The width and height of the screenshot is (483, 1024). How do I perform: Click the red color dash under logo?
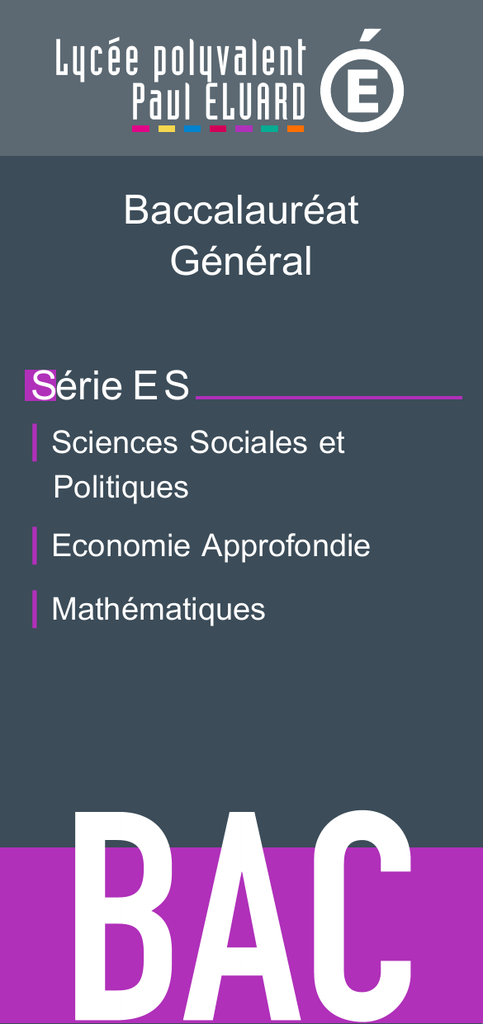tap(218, 129)
